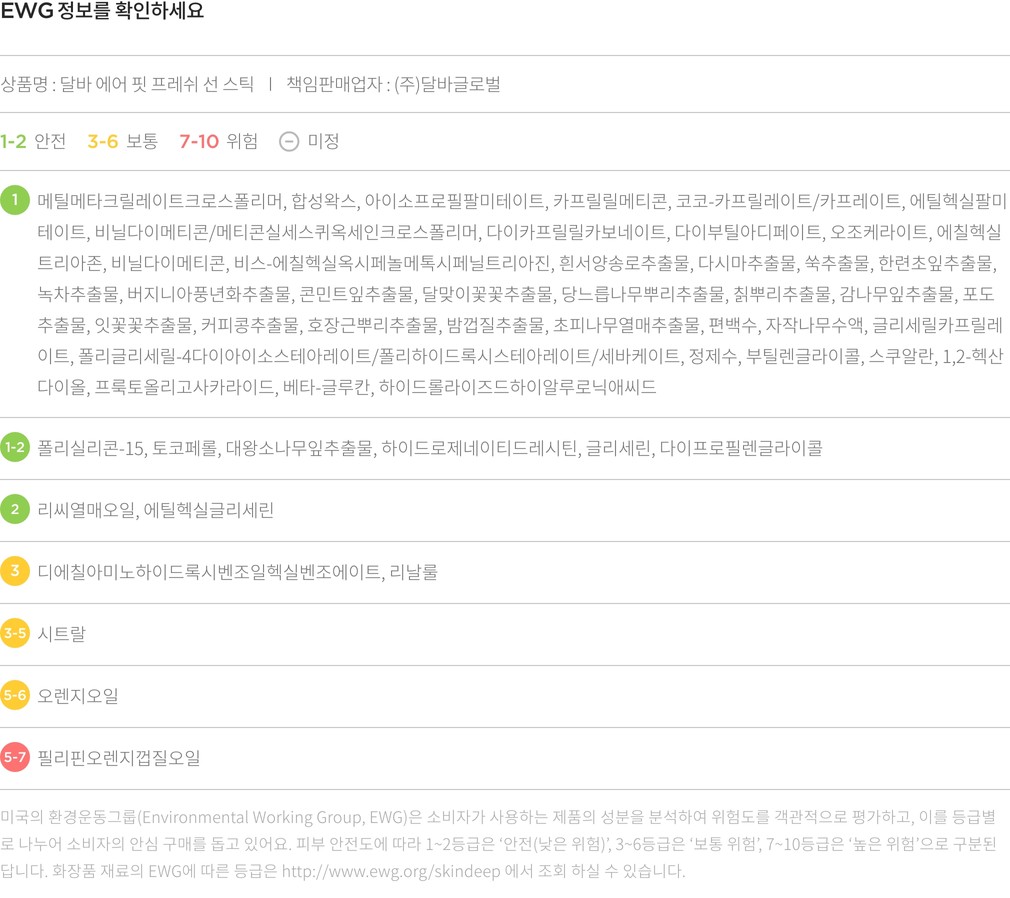Click the 미정 undetermined dash circle icon

coord(289,141)
